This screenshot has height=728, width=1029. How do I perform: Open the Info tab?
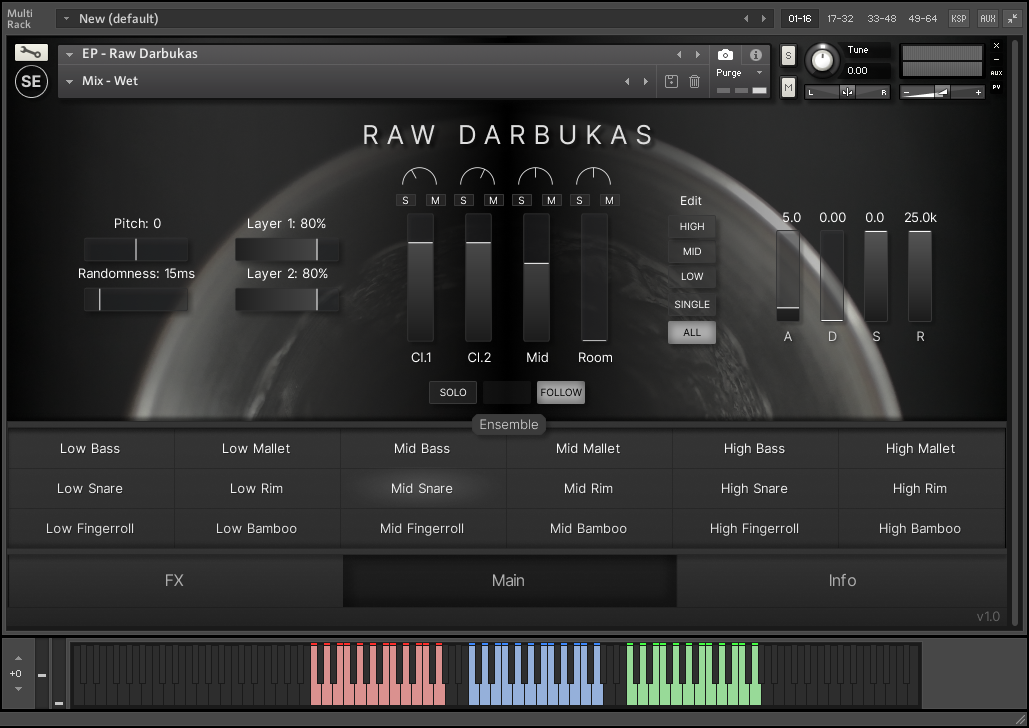(841, 581)
